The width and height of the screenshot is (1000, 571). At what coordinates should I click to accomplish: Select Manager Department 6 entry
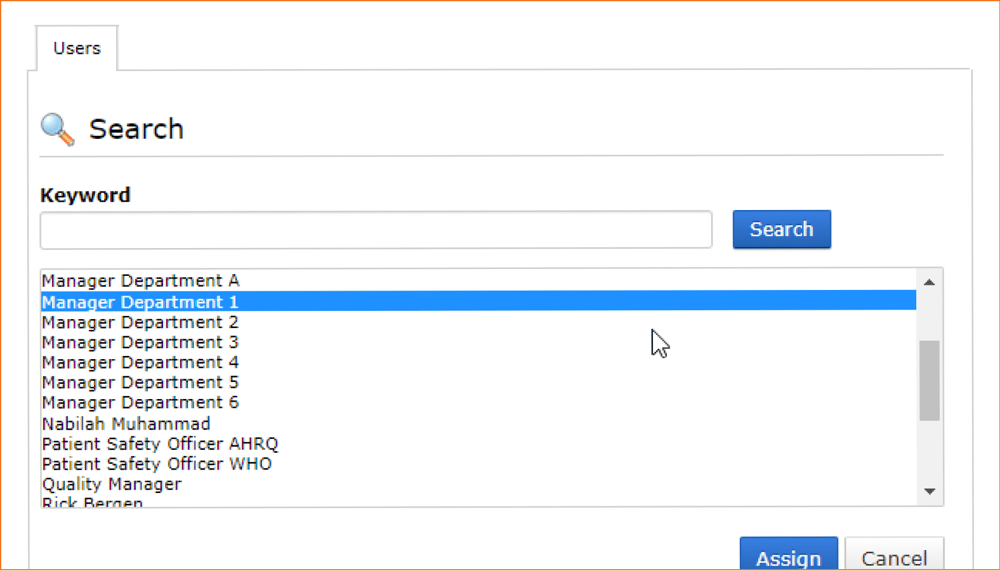coord(478,403)
